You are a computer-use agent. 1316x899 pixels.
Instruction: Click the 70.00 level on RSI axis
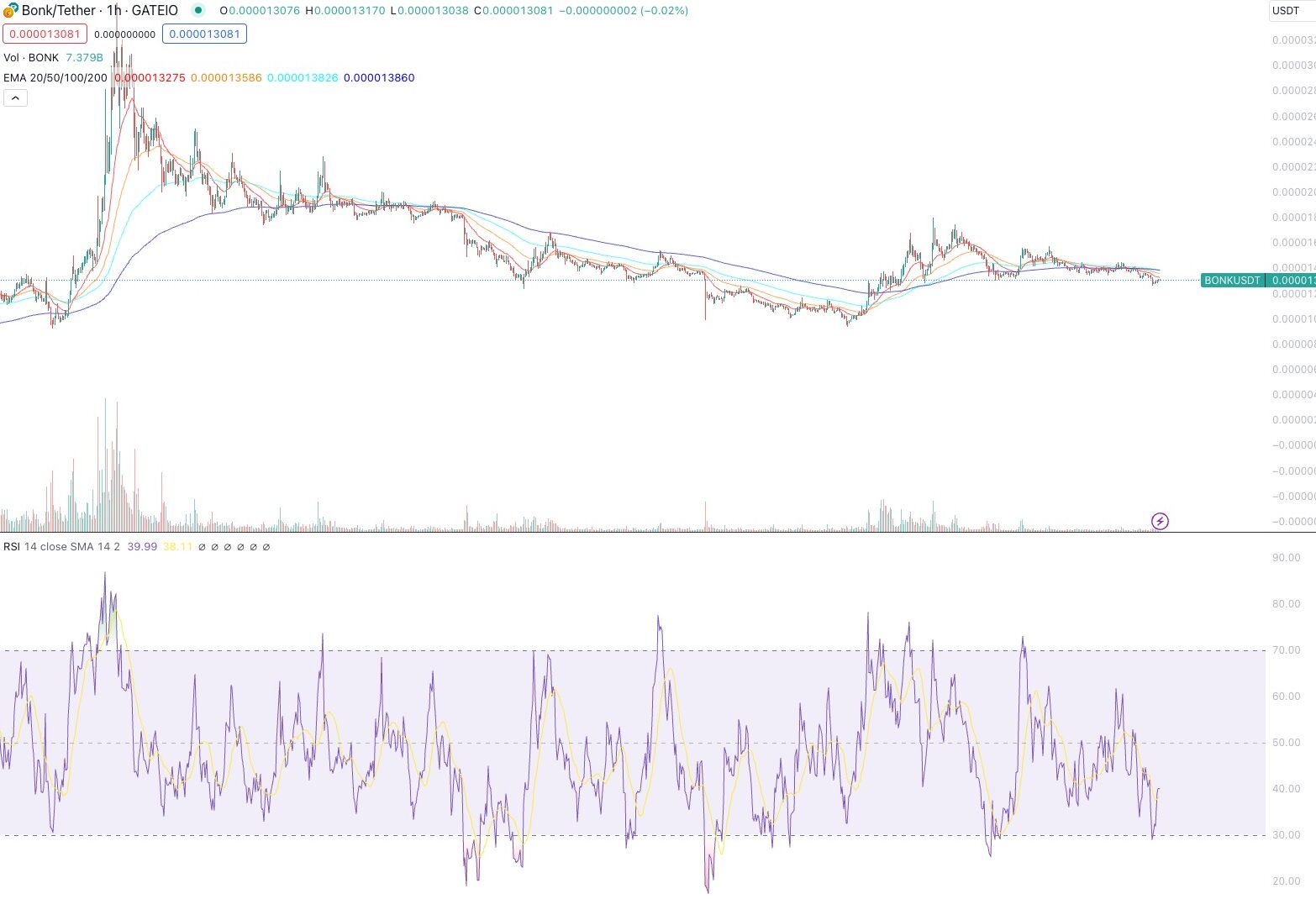(1286, 650)
